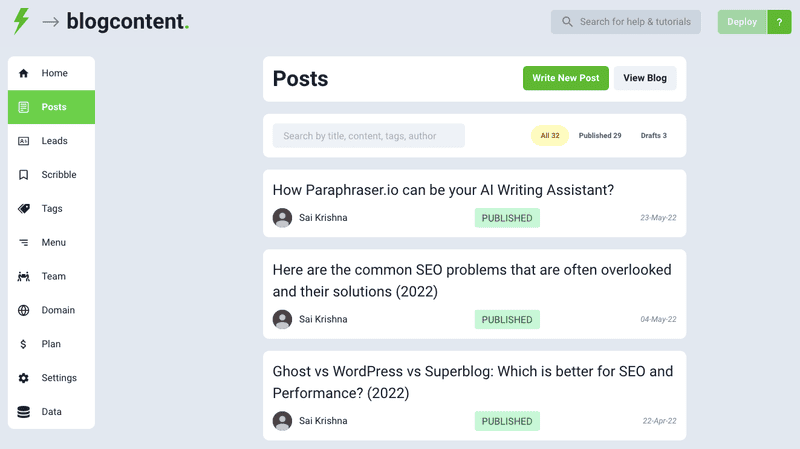This screenshot has height=449, width=800.
Task: Select the Tags label icon
Action: pyautogui.click(x=23, y=209)
